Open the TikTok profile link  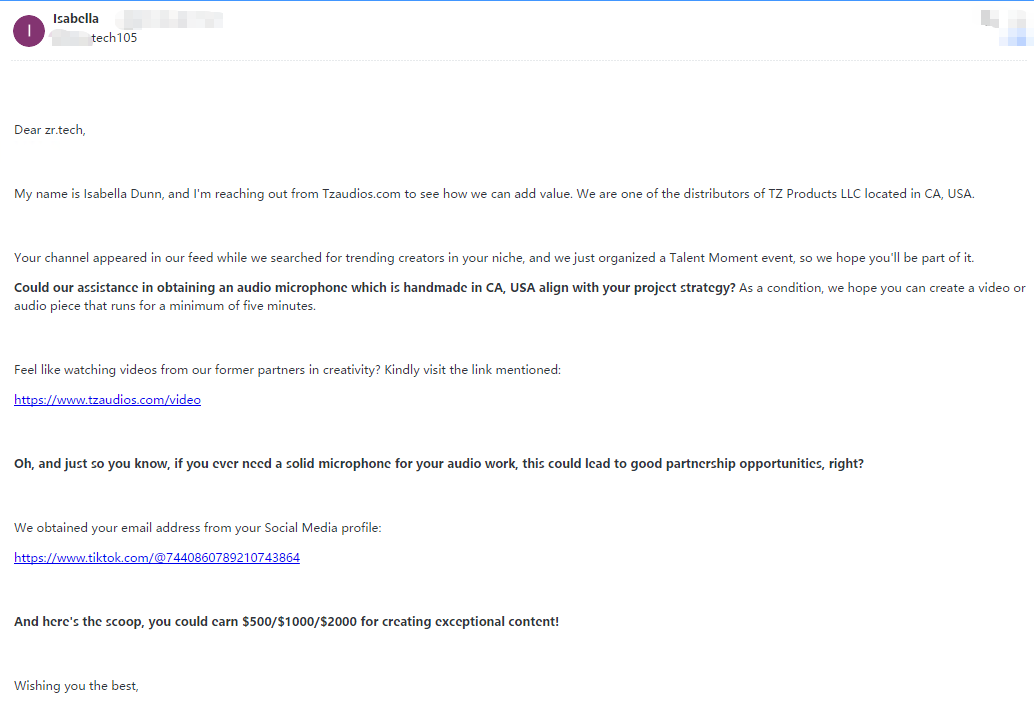[157, 558]
